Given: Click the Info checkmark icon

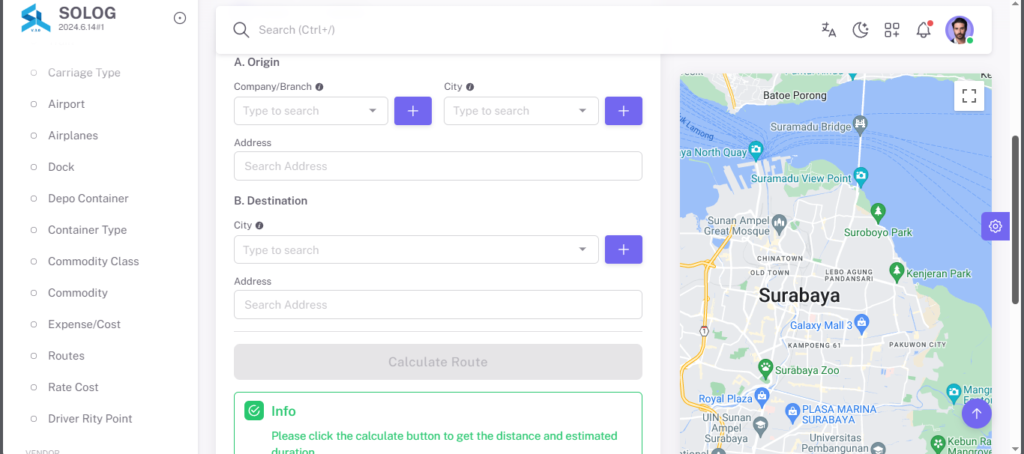Looking at the screenshot, I should [x=254, y=411].
